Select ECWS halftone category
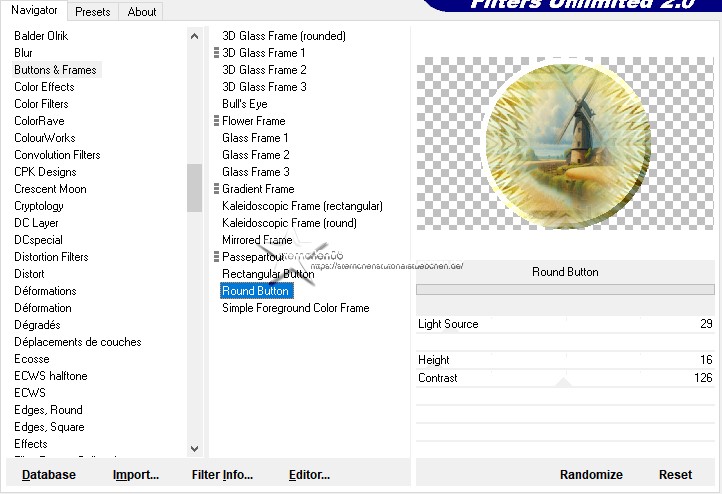 pos(51,377)
